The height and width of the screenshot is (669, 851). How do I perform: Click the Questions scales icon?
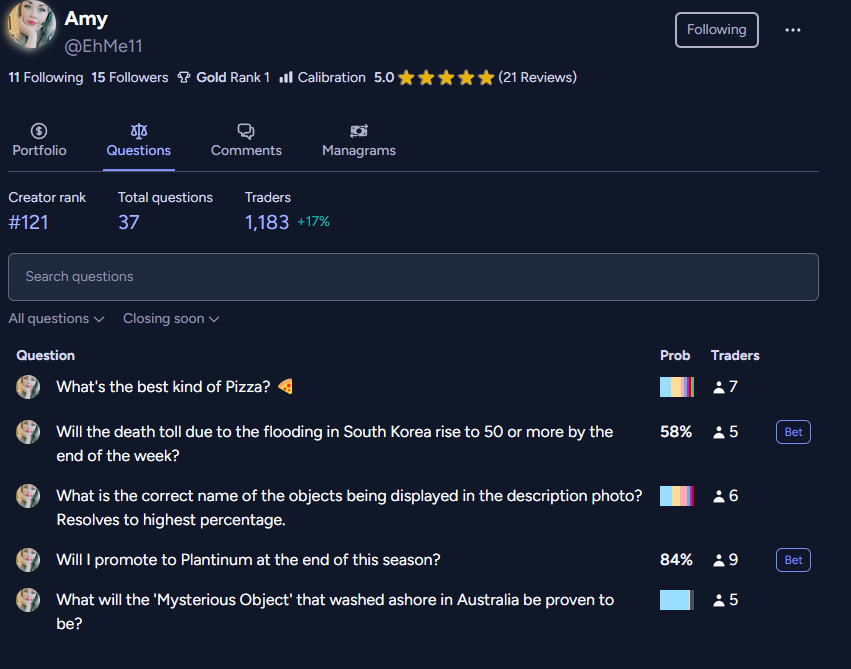138,131
